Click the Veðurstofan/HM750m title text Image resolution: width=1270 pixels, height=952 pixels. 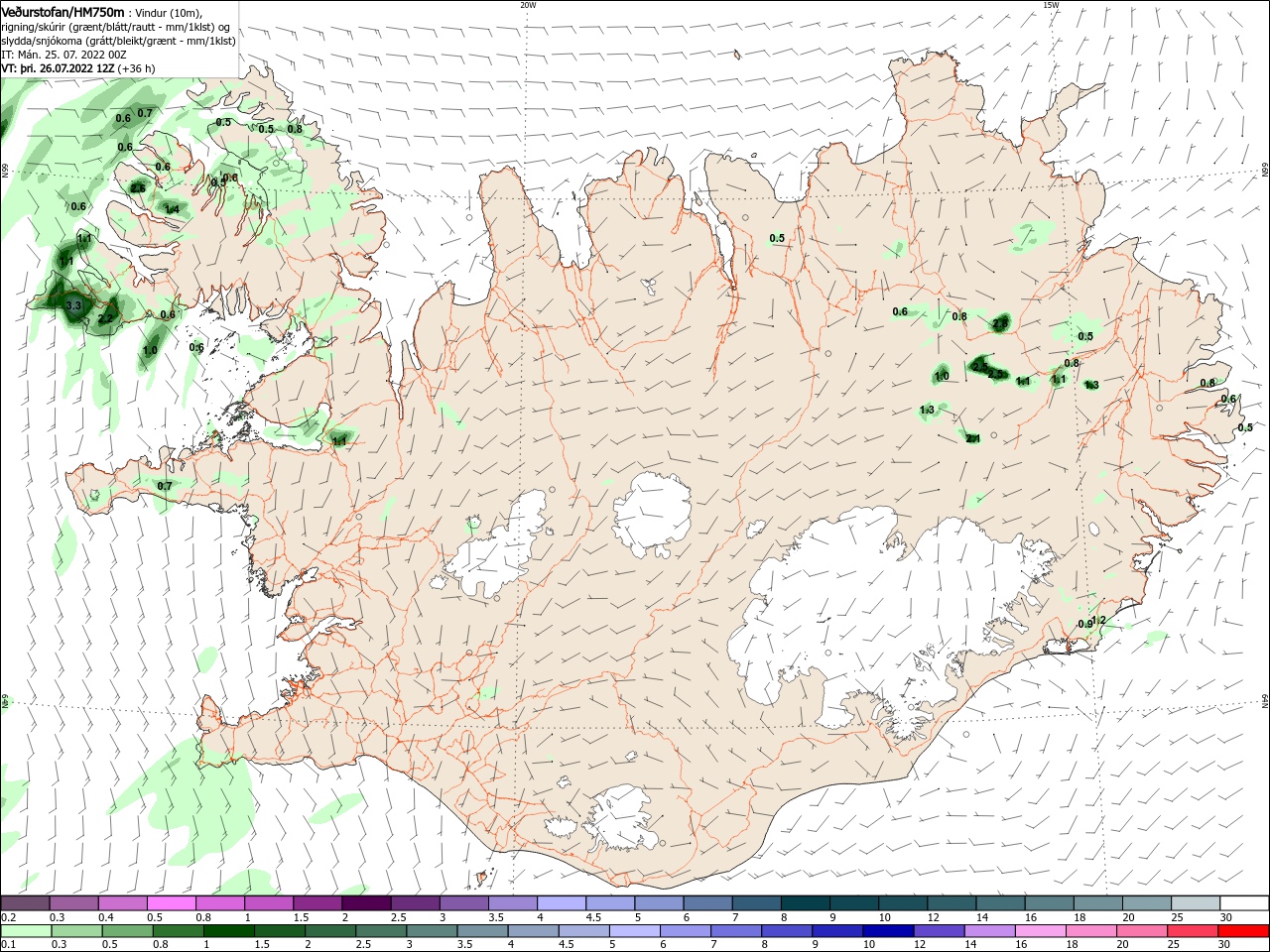point(63,12)
